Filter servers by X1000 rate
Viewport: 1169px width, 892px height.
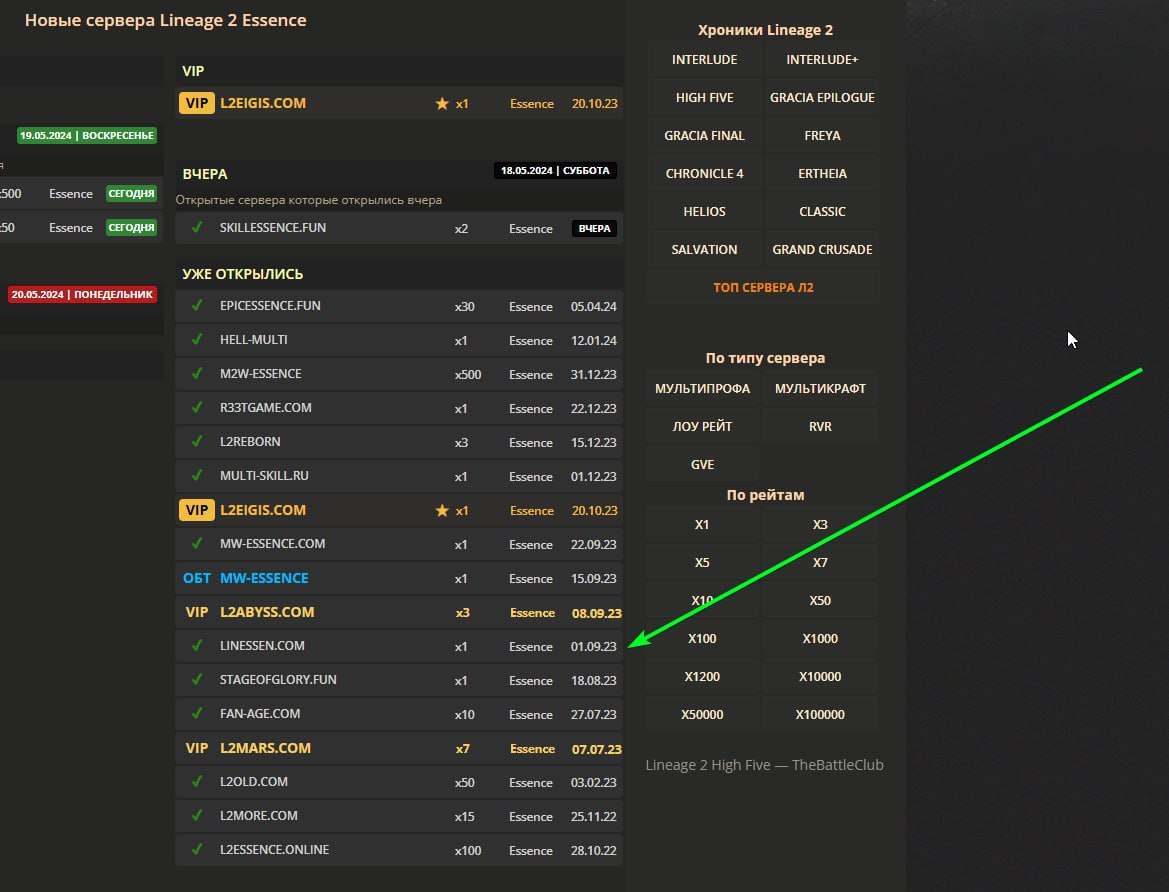click(820, 639)
